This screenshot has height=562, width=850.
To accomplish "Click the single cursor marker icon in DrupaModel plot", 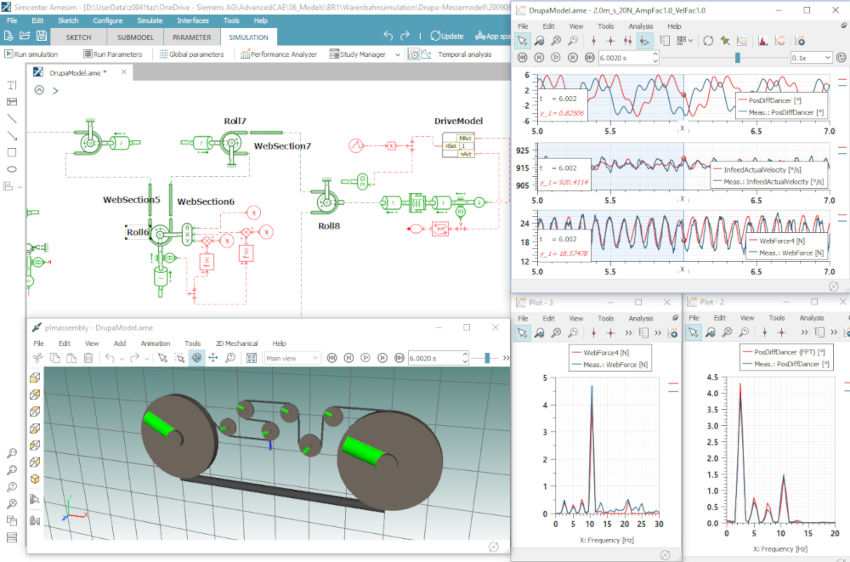I will coord(594,41).
